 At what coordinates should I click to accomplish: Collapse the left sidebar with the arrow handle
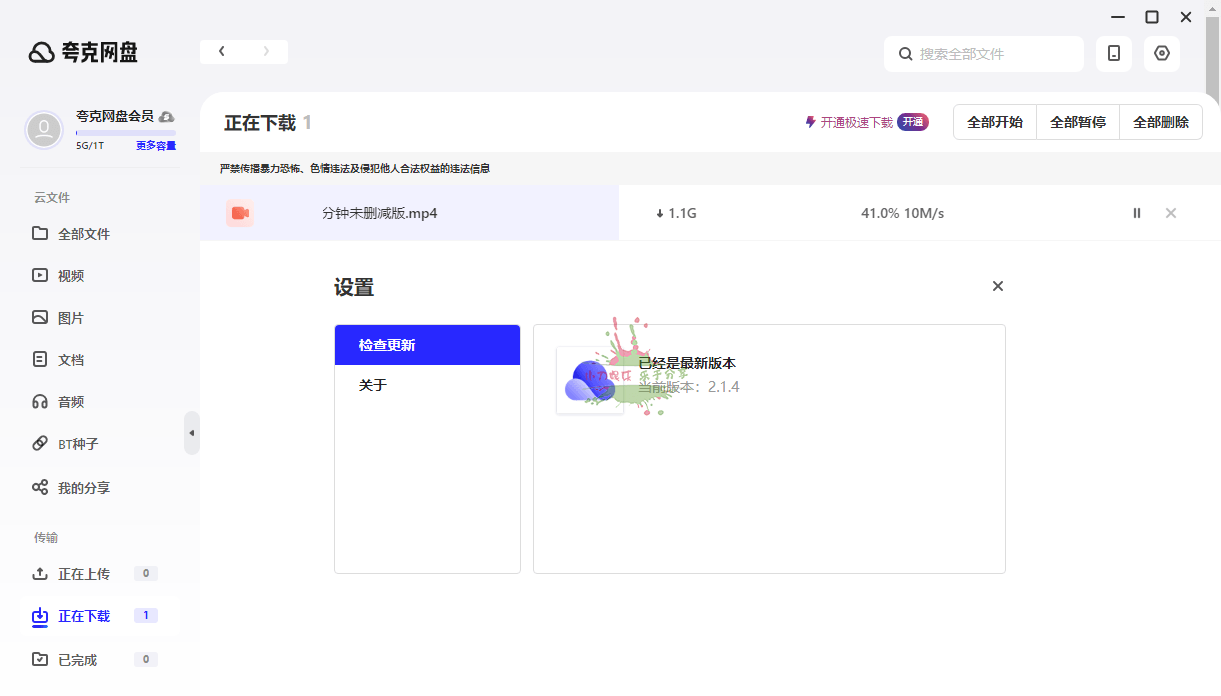point(192,432)
